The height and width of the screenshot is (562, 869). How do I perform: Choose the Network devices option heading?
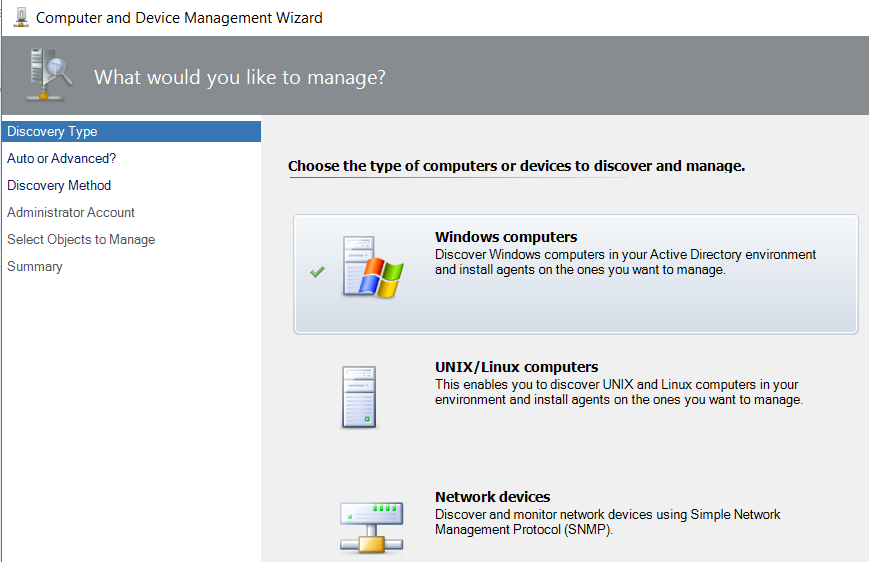493,497
